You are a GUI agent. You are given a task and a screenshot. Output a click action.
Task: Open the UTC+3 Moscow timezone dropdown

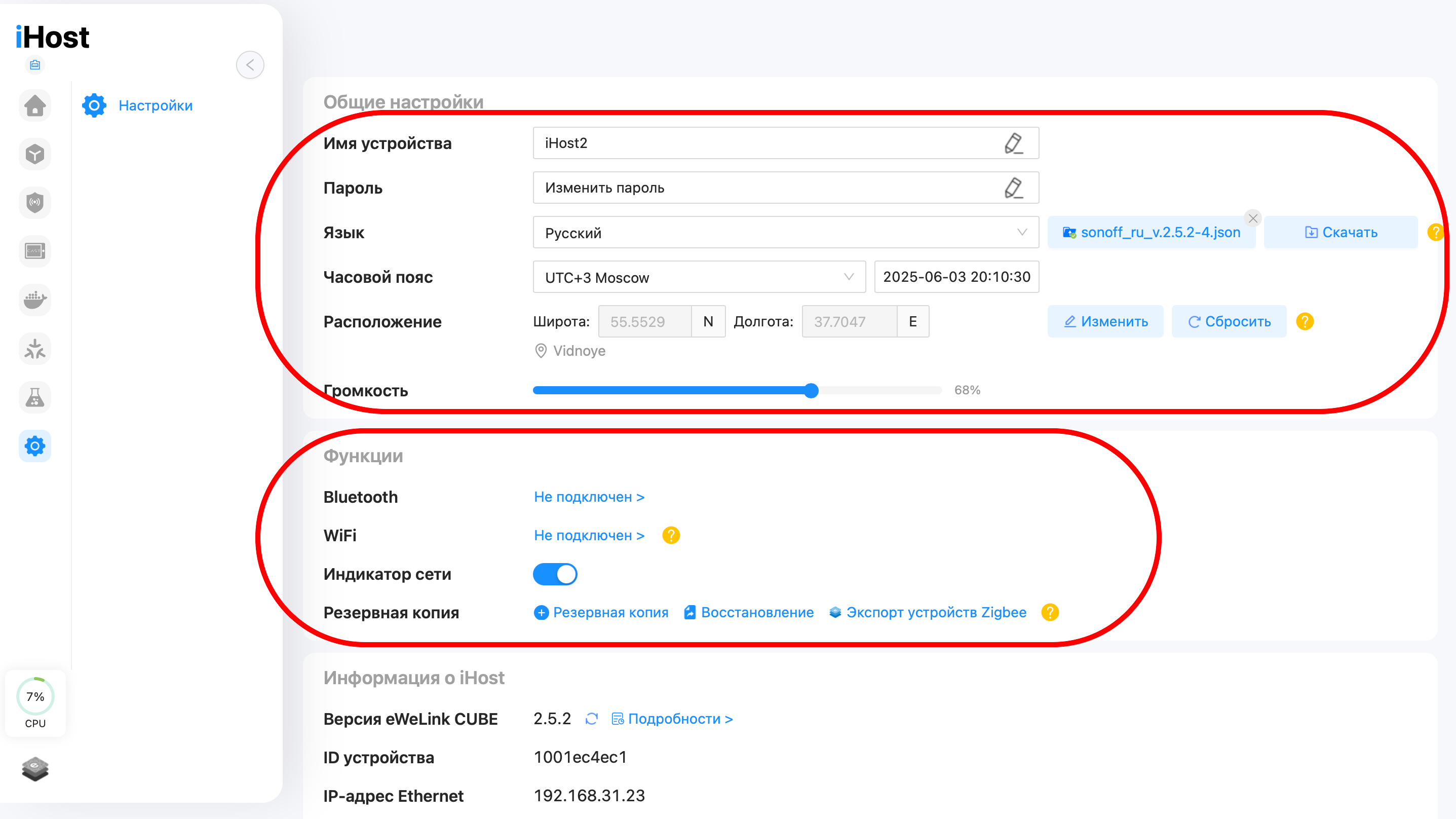699,277
